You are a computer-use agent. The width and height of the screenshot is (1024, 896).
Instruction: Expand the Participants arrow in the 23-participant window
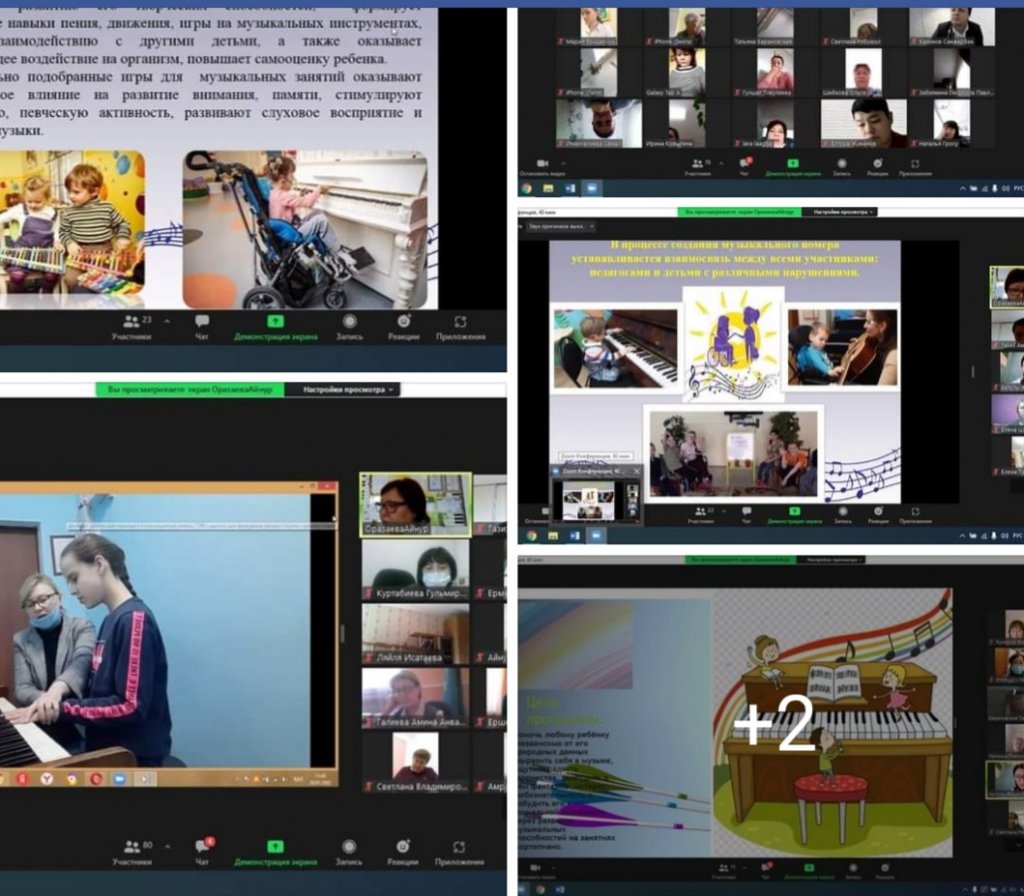coord(167,321)
